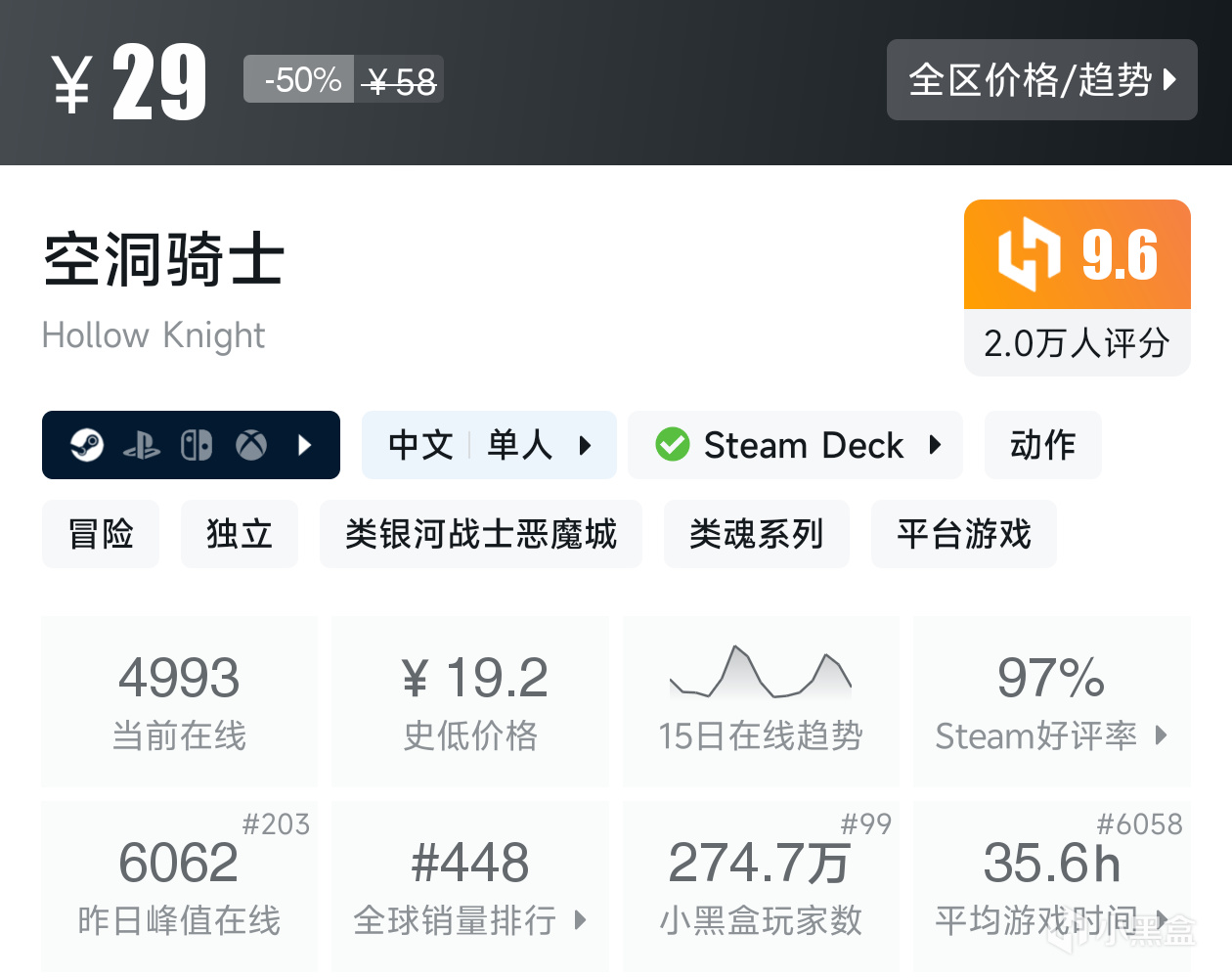Click the #203 peak online rank
Screen dimensions: 1232x978
[276, 824]
